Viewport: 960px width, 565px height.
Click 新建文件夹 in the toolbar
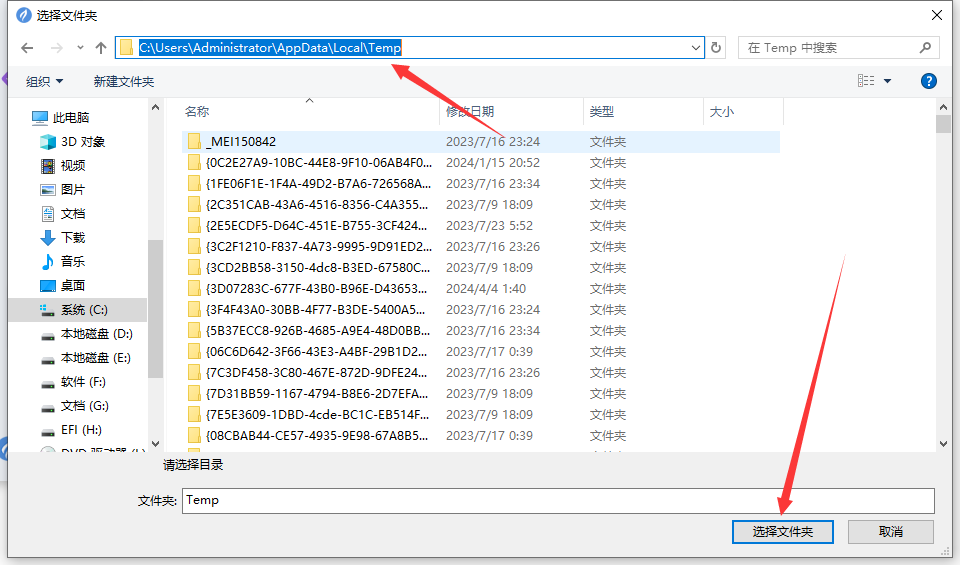124,81
